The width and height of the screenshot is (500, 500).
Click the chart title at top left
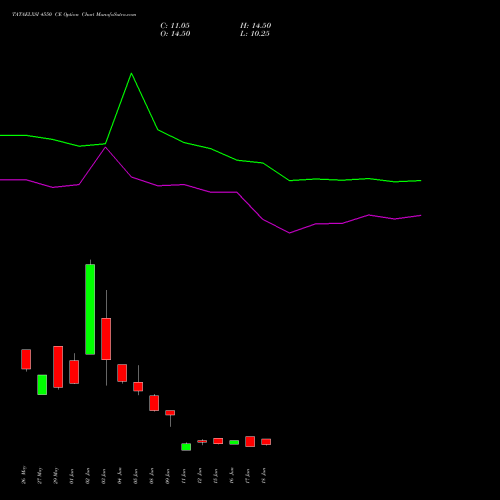pos(74,15)
